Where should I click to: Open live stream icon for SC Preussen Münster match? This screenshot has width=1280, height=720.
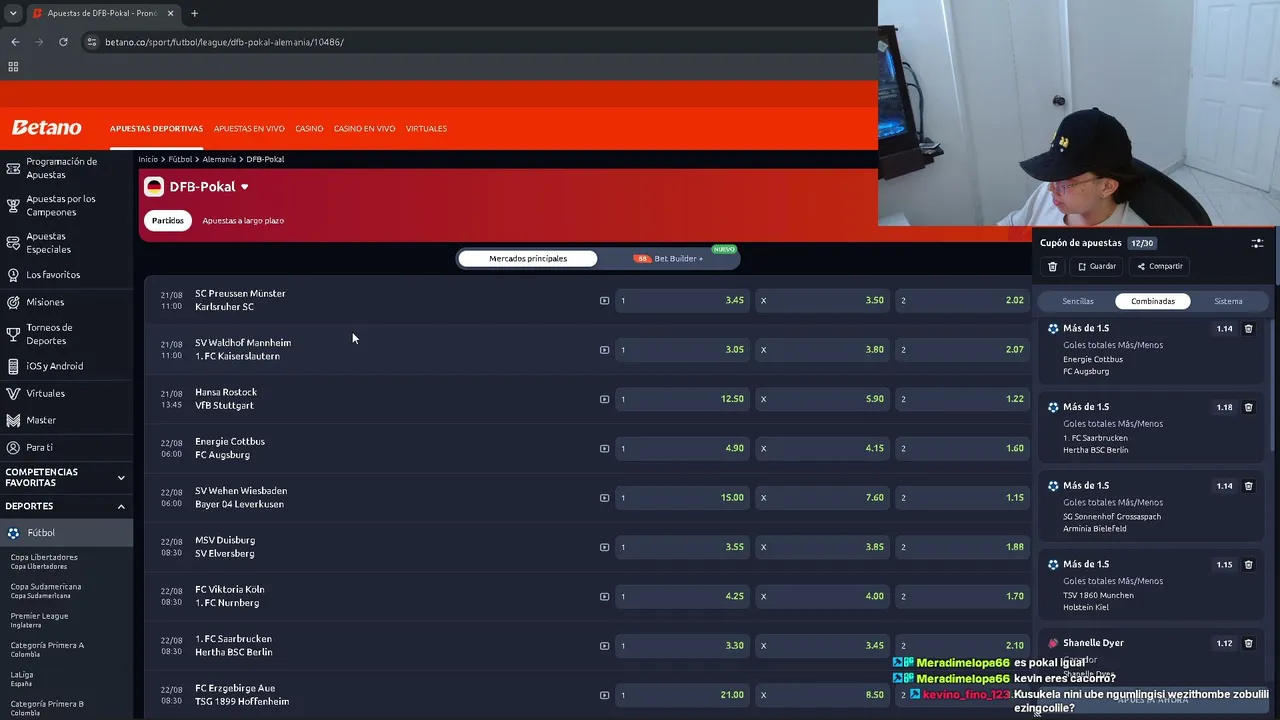click(604, 300)
